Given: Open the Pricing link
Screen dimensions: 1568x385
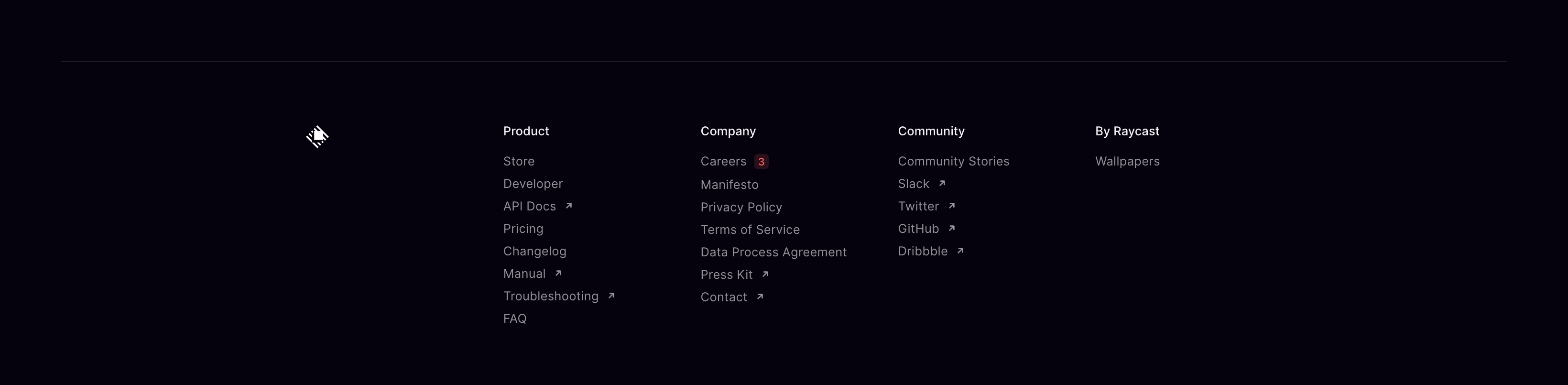Looking at the screenshot, I should click(523, 229).
